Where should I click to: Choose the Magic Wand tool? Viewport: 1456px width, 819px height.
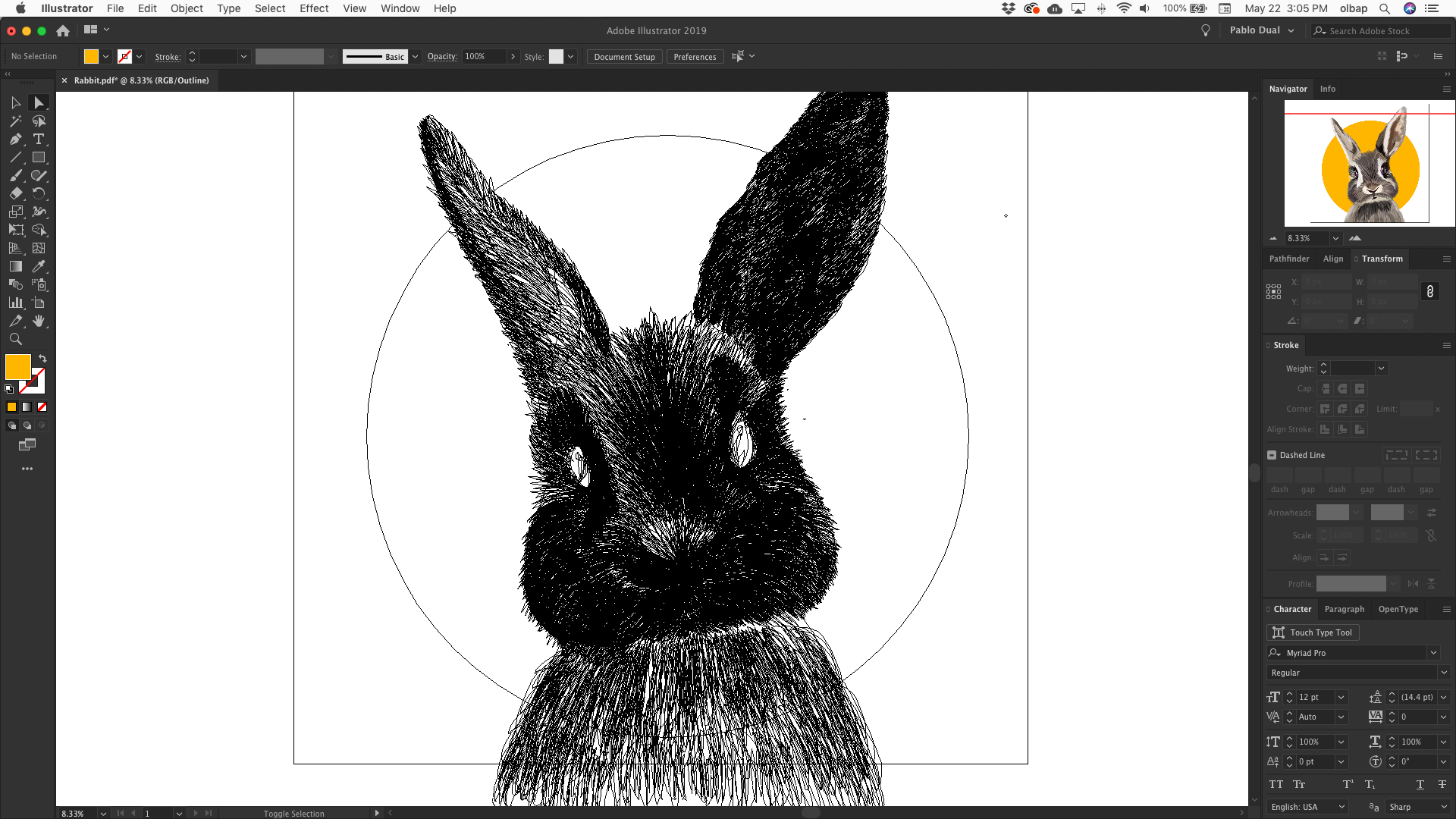click(x=16, y=121)
